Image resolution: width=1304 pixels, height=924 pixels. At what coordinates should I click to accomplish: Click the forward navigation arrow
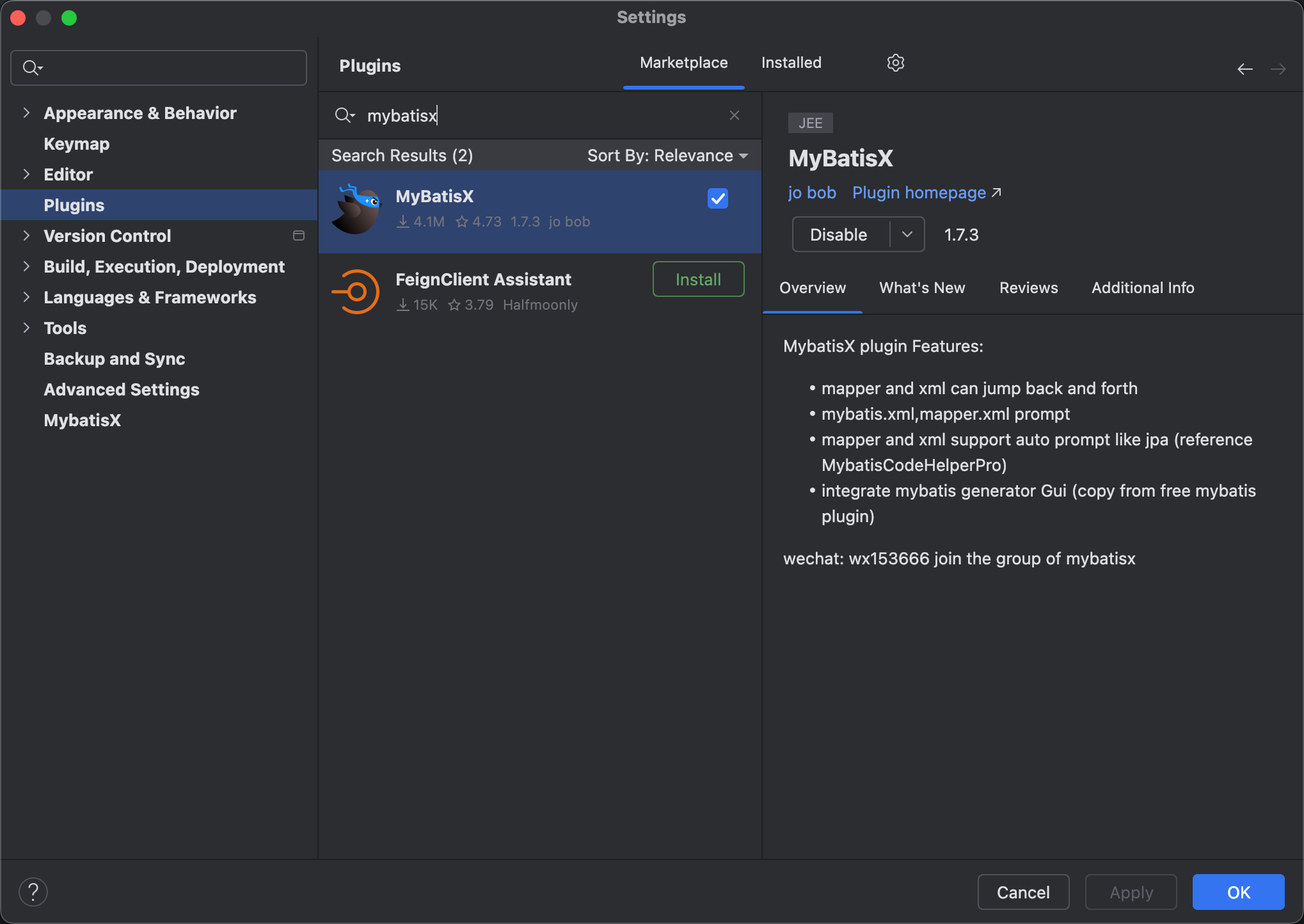click(x=1278, y=69)
